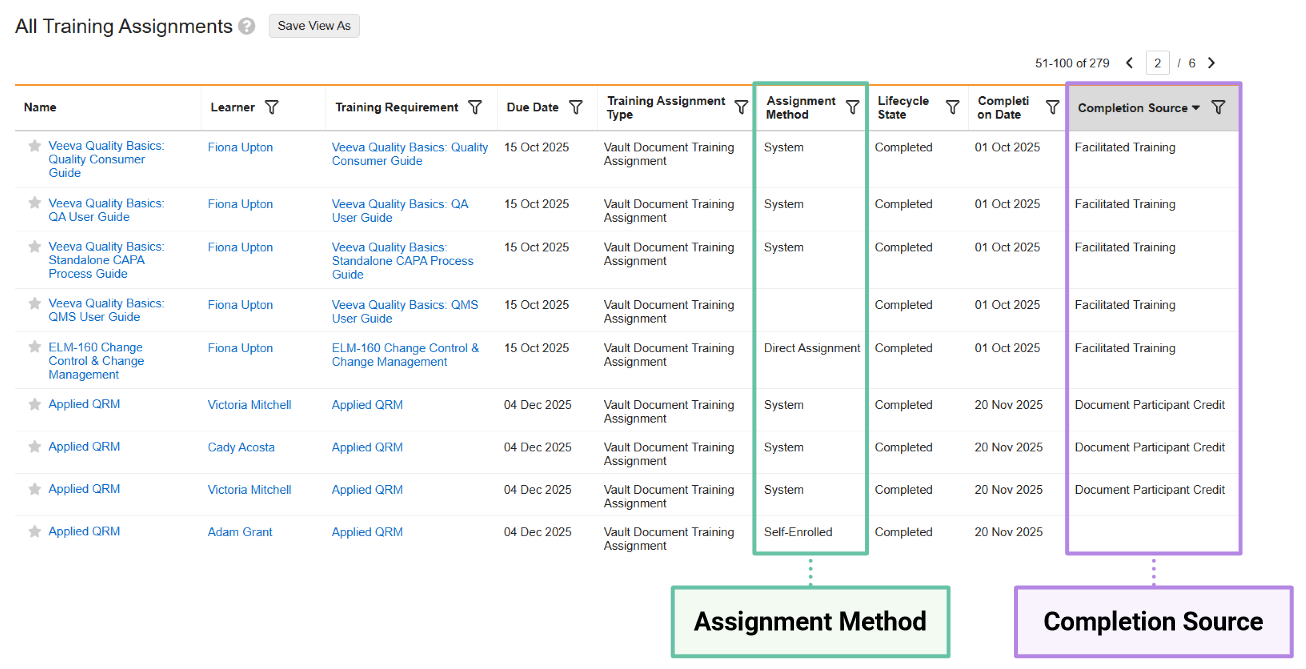This screenshot has width=1306, height=669.
Task: Open the Completion Source column sort dropdown
Action: coord(1196,107)
